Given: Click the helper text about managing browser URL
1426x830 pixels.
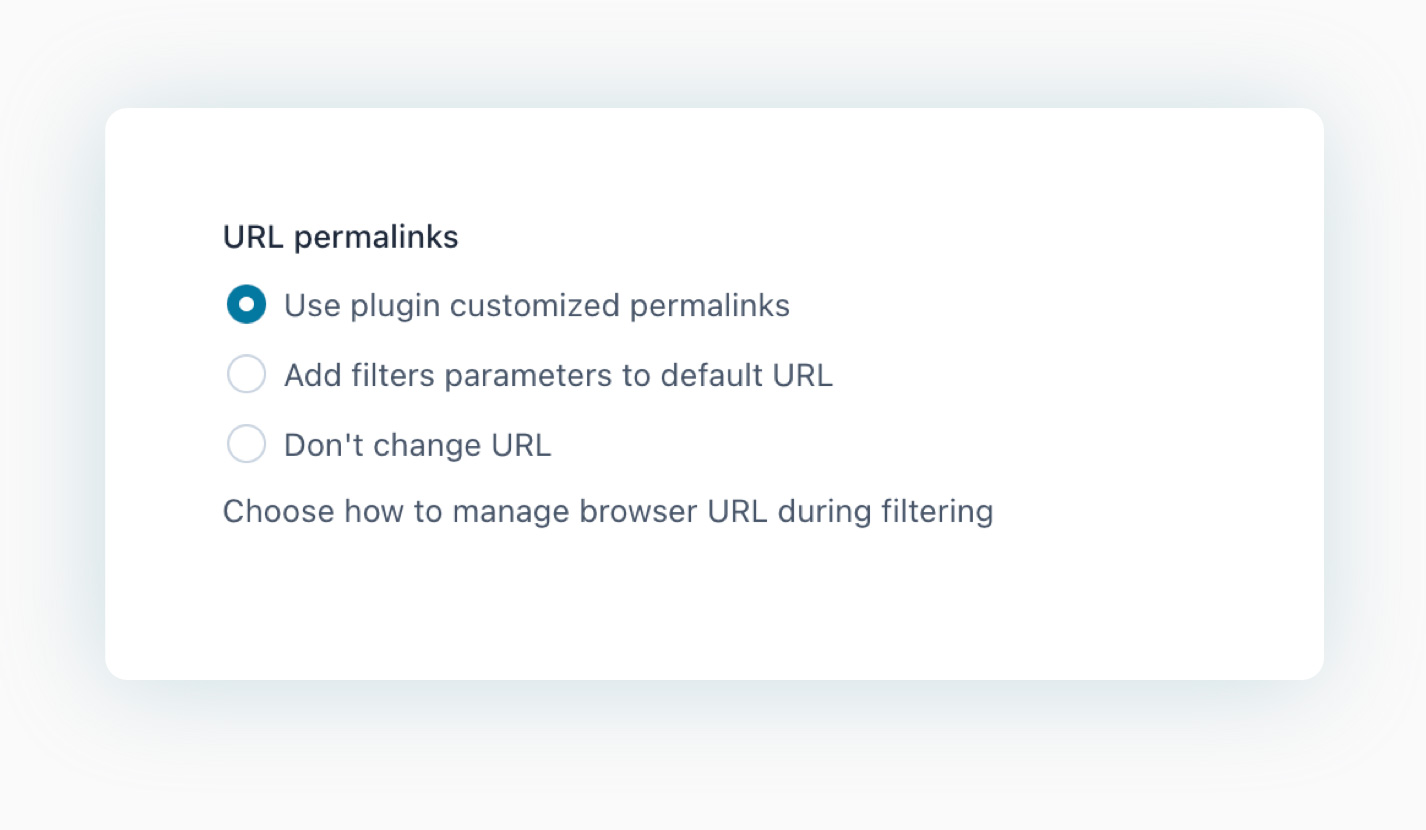Looking at the screenshot, I should point(607,511).
